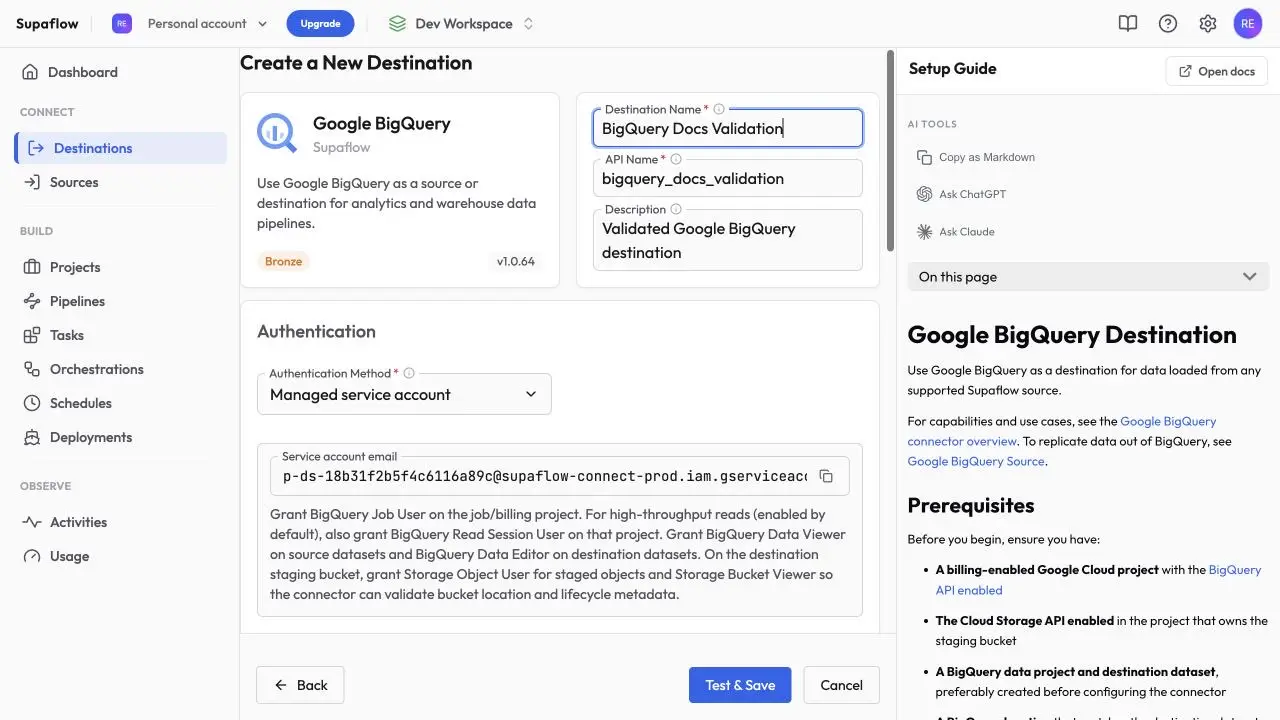This screenshot has width=1280, height=720.
Task: Click the API Name input field
Action: (x=727, y=179)
